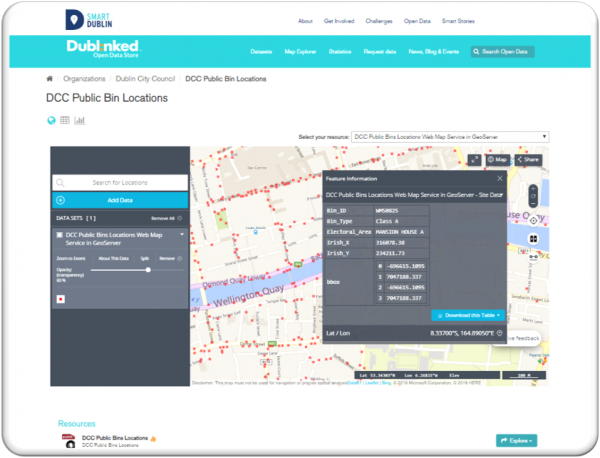This screenshot has width=600, height=458.
Task: Open the Map basemap selector button
Action: coord(498,160)
